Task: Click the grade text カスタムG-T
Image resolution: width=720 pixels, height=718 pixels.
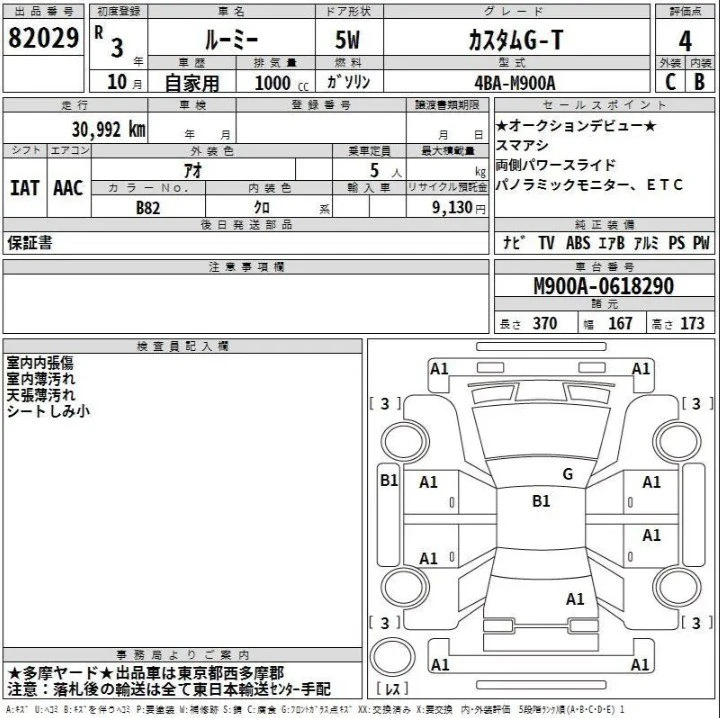Action: pos(516,40)
